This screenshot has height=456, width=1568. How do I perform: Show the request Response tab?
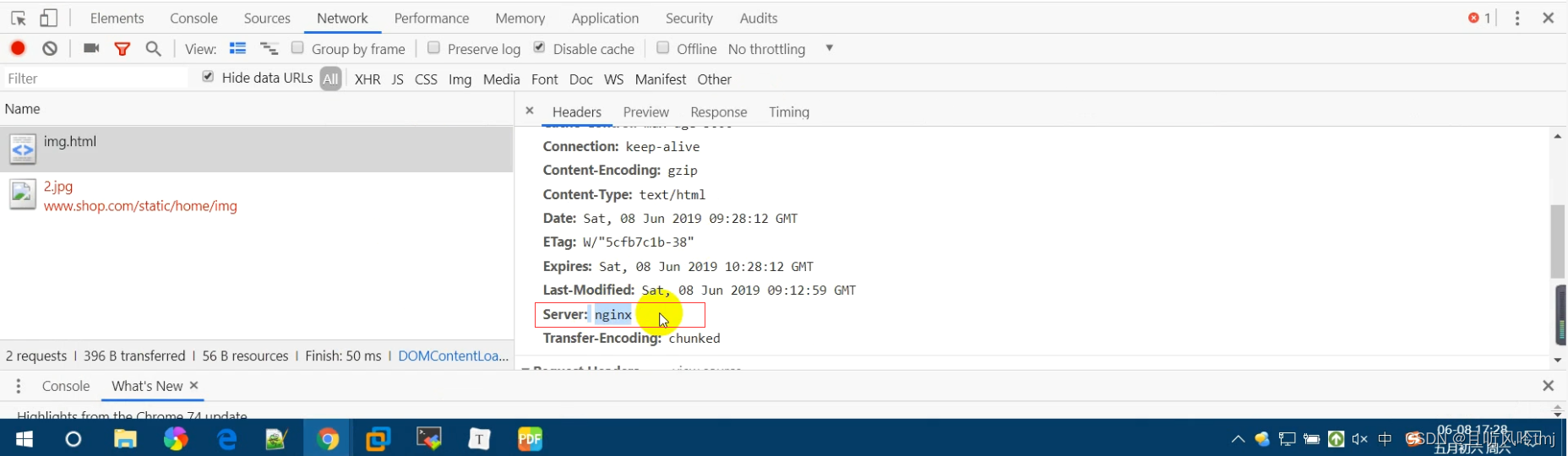[x=719, y=111]
